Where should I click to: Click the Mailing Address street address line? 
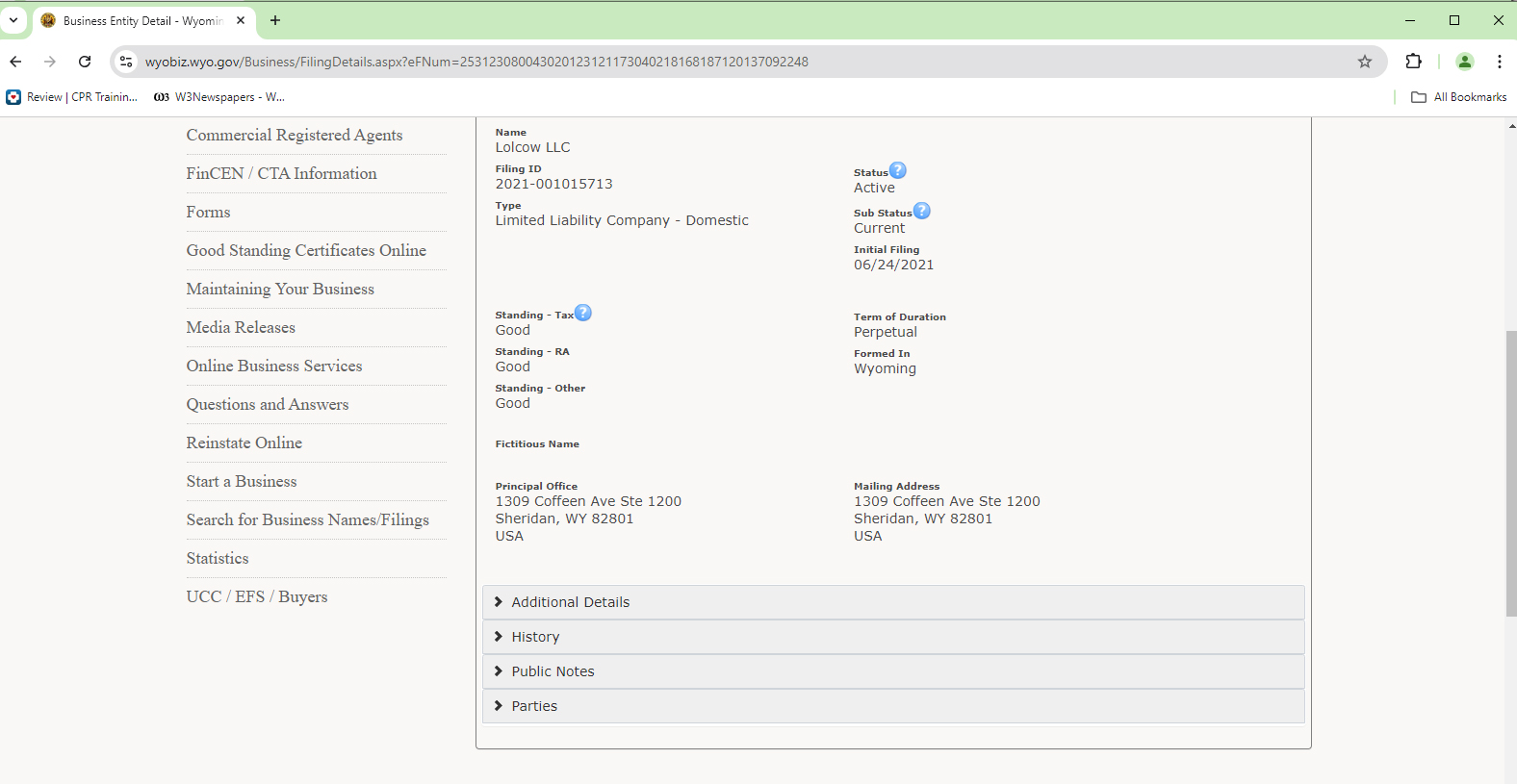947,501
